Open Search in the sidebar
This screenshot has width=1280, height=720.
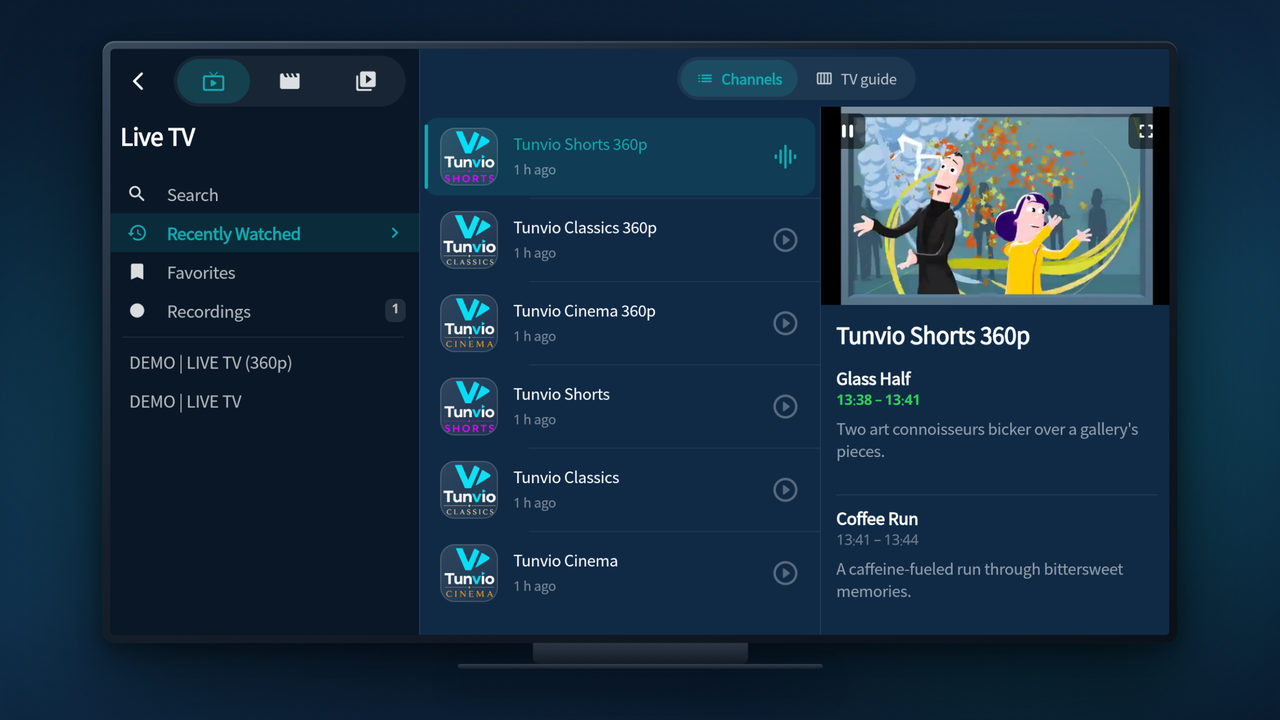tap(265, 195)
